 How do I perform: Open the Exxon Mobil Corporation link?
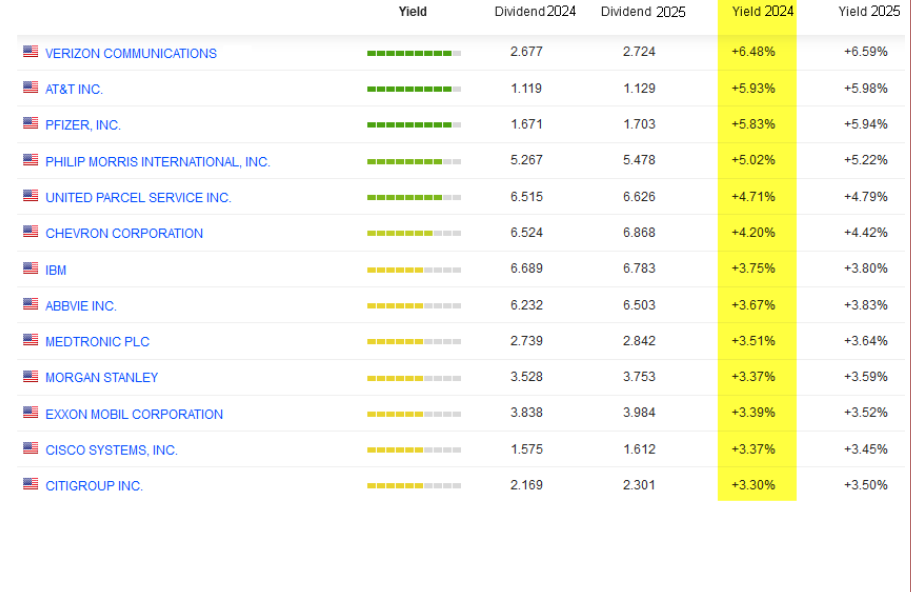click(x=134, y=414)
